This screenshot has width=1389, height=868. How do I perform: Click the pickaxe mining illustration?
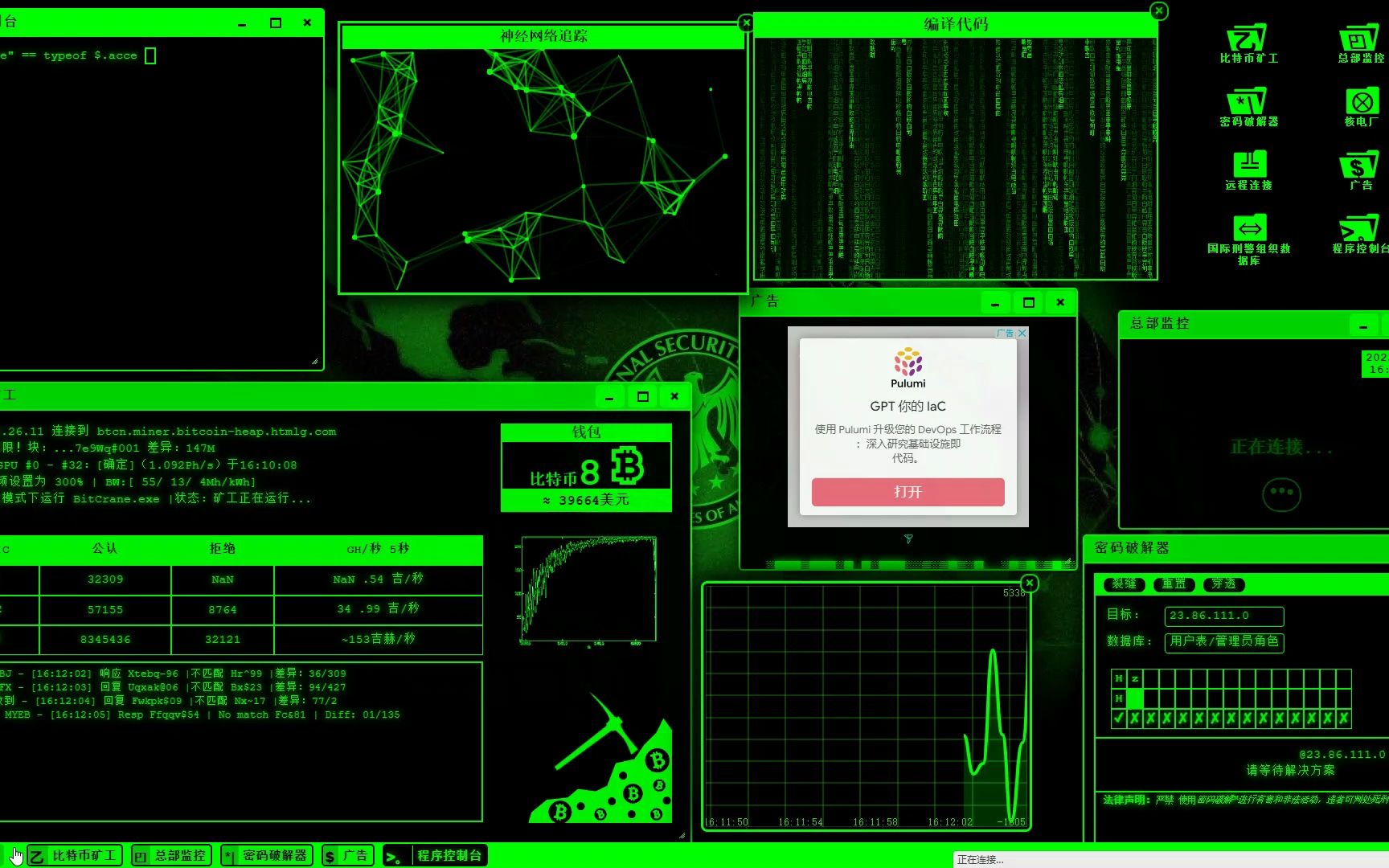coord(601,758)
